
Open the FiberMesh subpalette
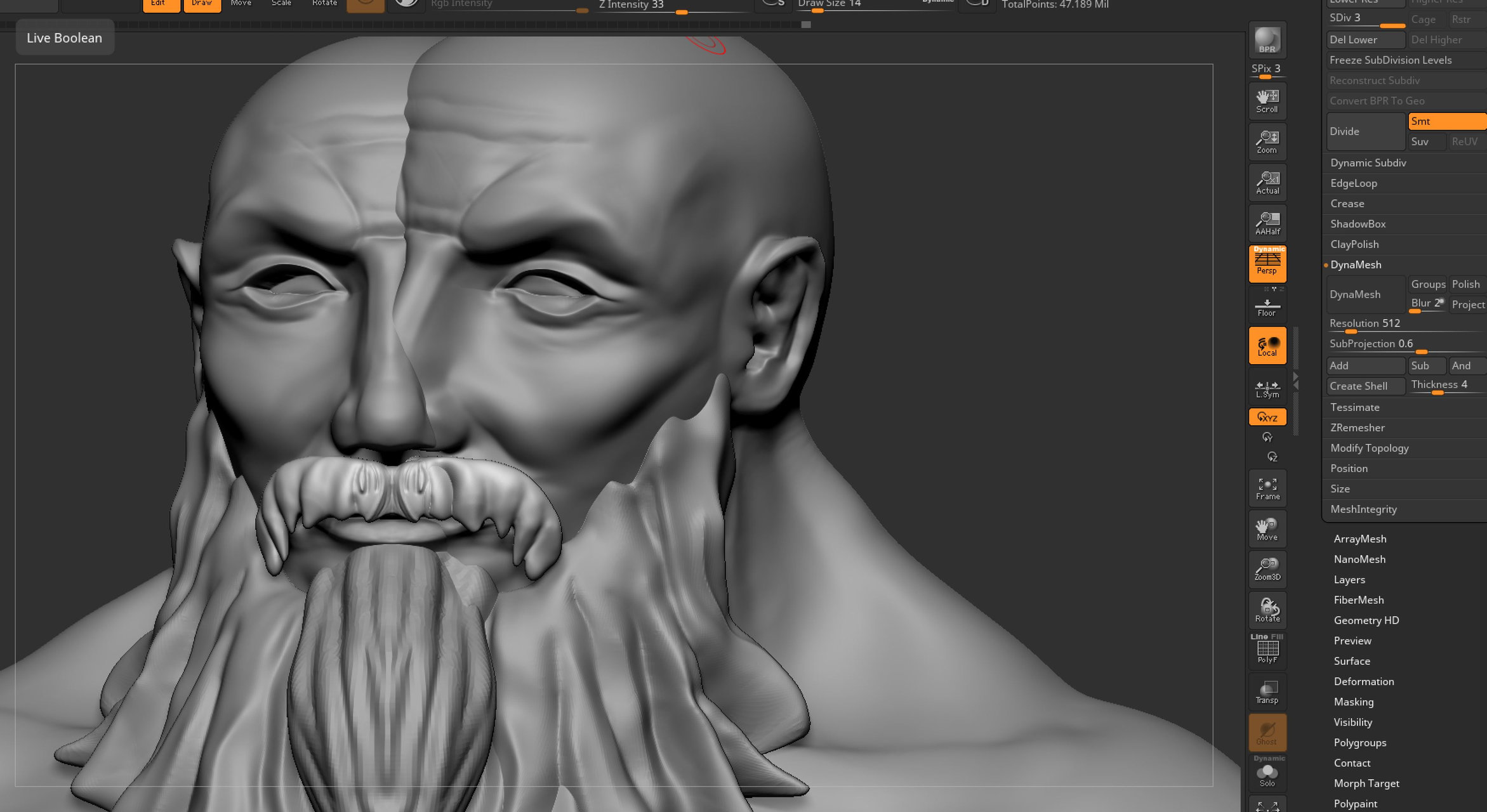[x=1358, y=599]
